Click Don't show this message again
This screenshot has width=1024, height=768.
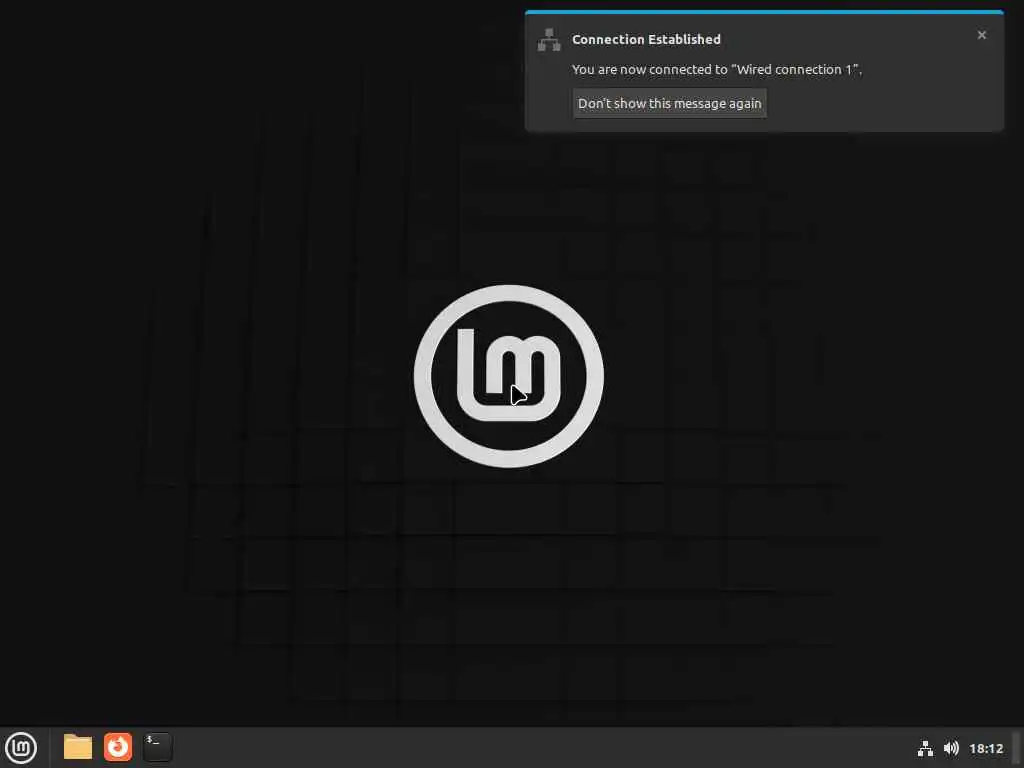point(669,103)
